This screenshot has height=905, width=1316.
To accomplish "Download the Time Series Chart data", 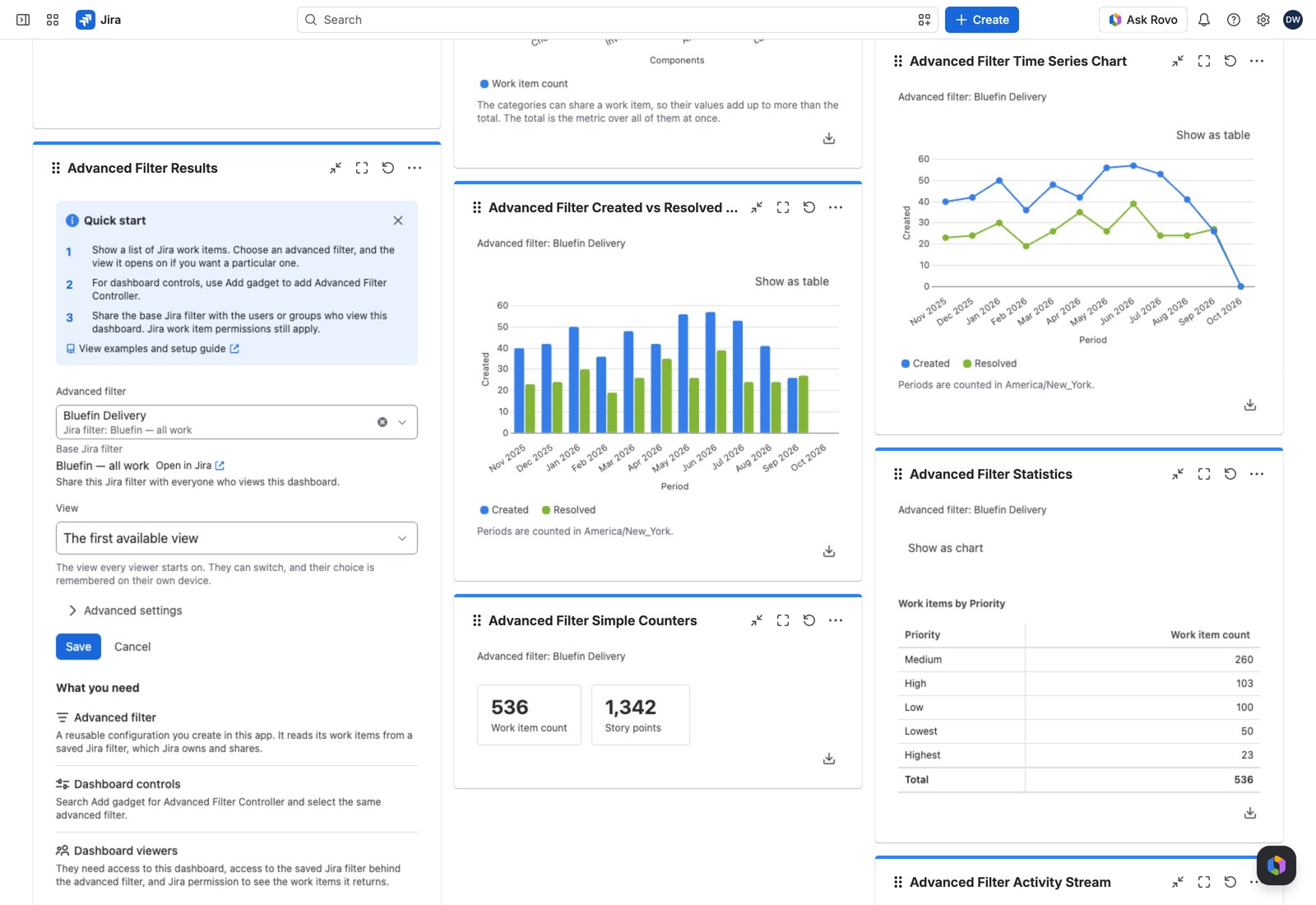I will (1250, 405).
